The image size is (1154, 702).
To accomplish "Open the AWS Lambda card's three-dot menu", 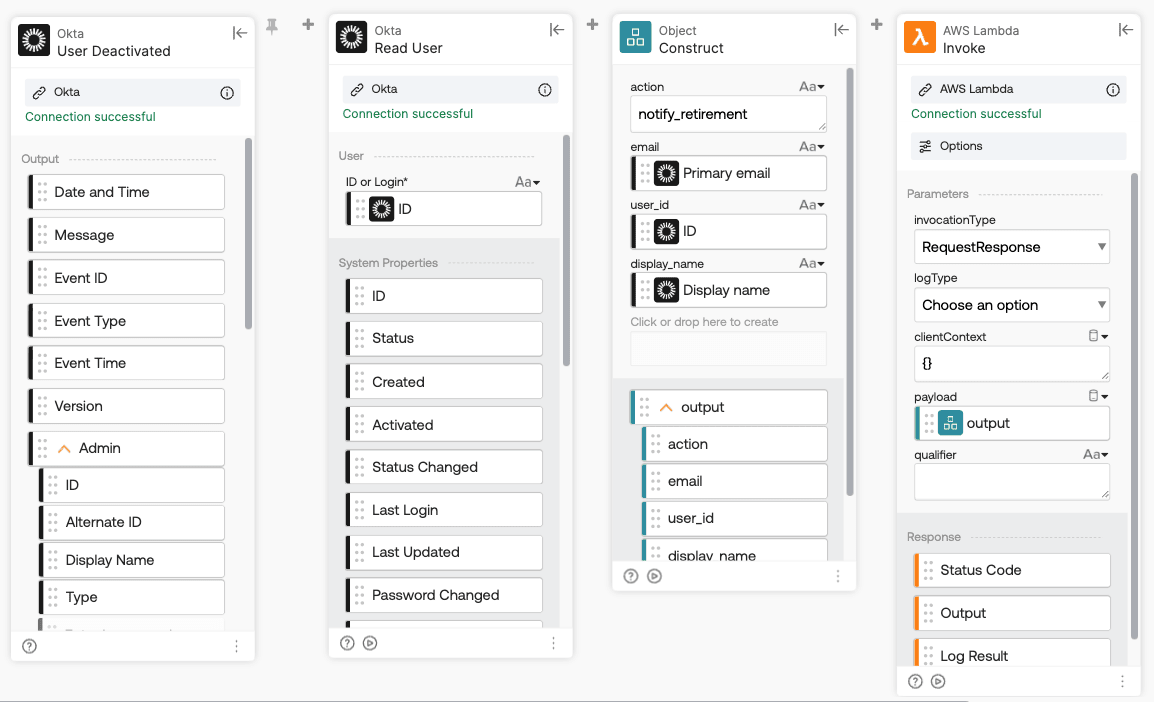I will coord(1122,681).
